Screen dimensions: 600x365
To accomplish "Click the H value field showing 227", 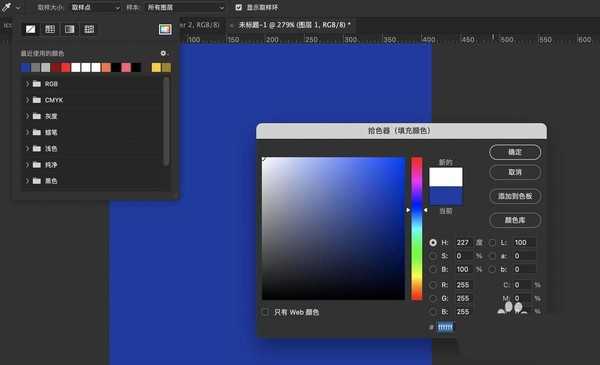I will pos(464,243).
